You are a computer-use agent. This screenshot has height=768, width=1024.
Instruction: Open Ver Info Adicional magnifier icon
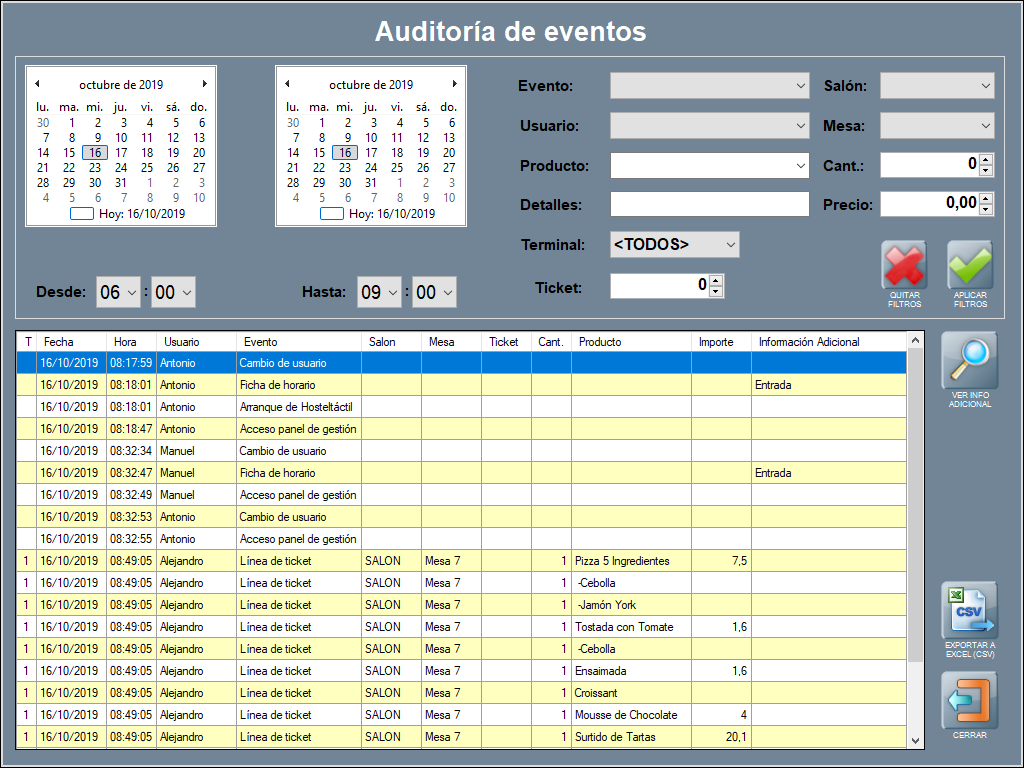point(969,361)
